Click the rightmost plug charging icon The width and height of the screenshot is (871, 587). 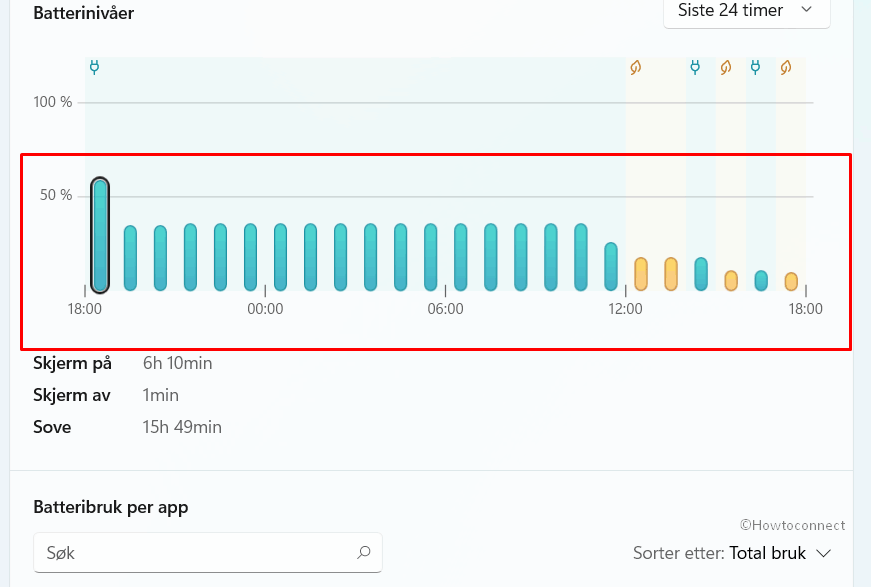(x=756, y=67)
